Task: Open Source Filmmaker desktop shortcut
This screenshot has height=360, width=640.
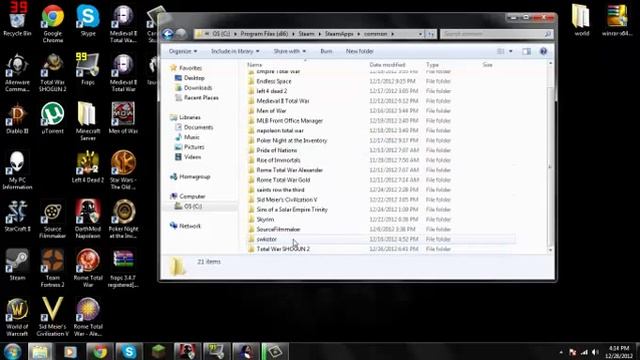Action: click(x=53, y=220)
